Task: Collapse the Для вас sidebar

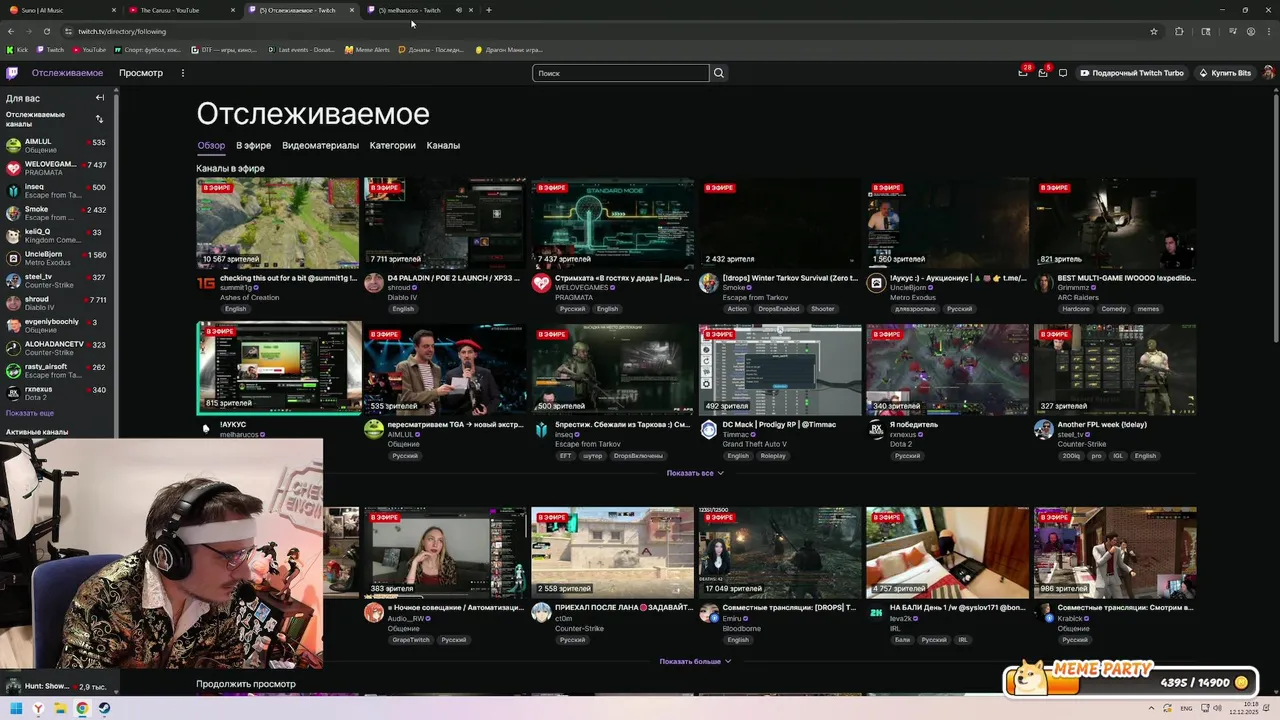Action: (x=99, y=98)
